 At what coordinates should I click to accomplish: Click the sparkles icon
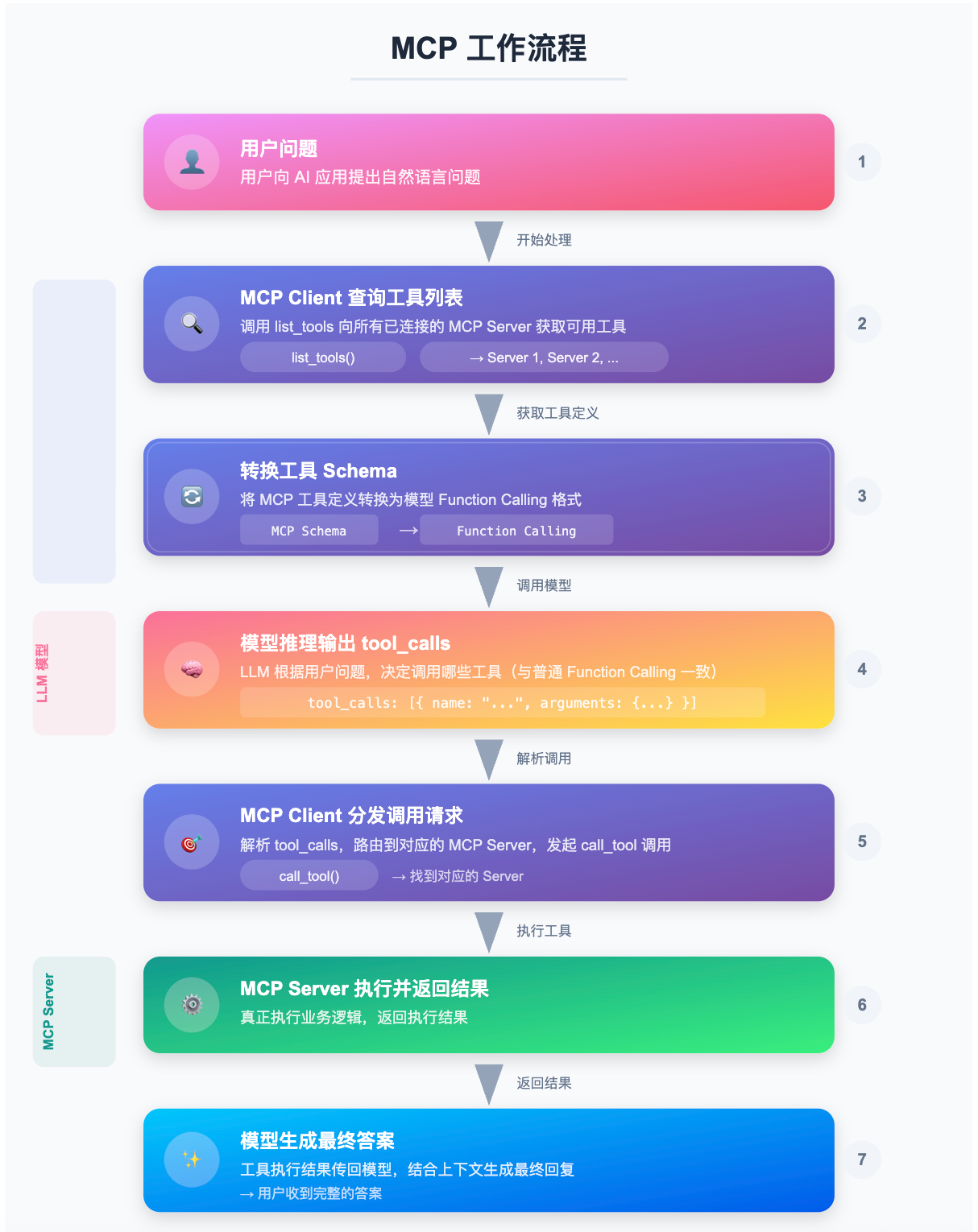[x=192, y=1160]
